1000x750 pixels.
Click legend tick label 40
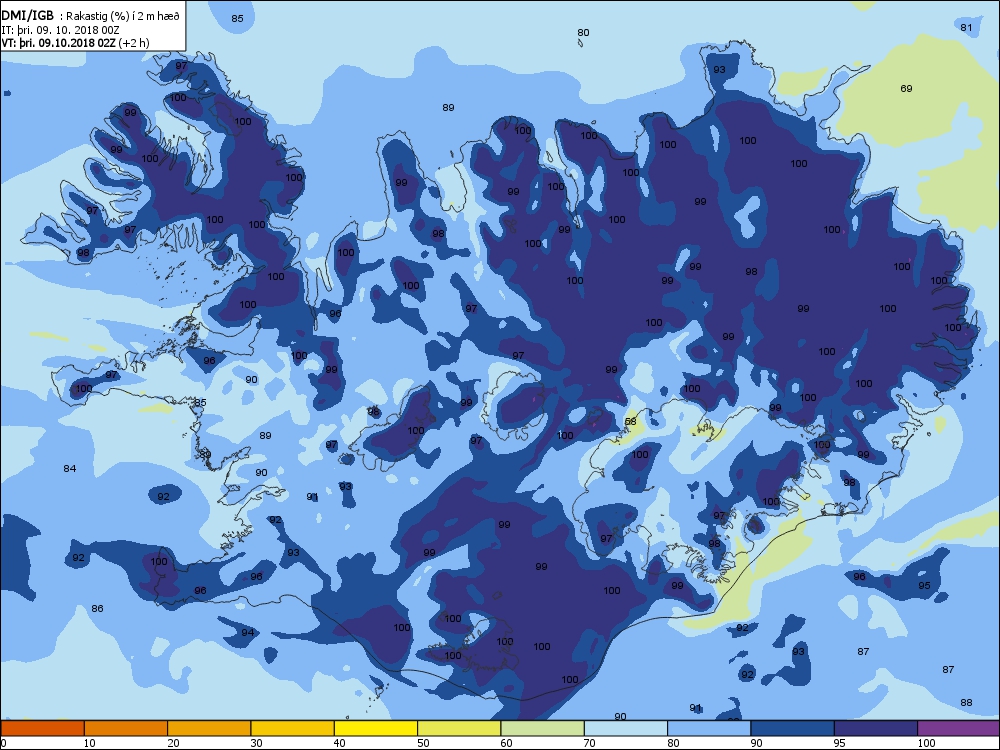coord(339,743)
